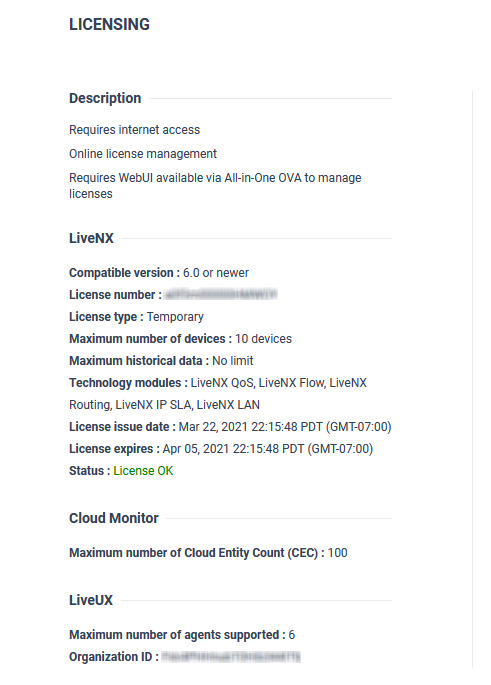Click the Online license management text
The height and width of the screenshot is (685, 491).
click(x=143, y=154)
